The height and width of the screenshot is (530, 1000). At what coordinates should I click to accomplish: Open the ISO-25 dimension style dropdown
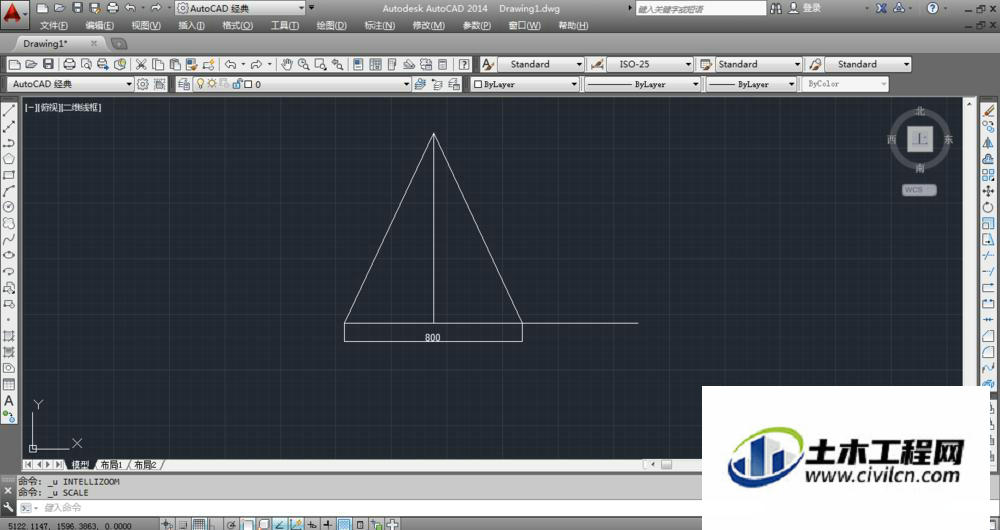(x=688, y=64)
